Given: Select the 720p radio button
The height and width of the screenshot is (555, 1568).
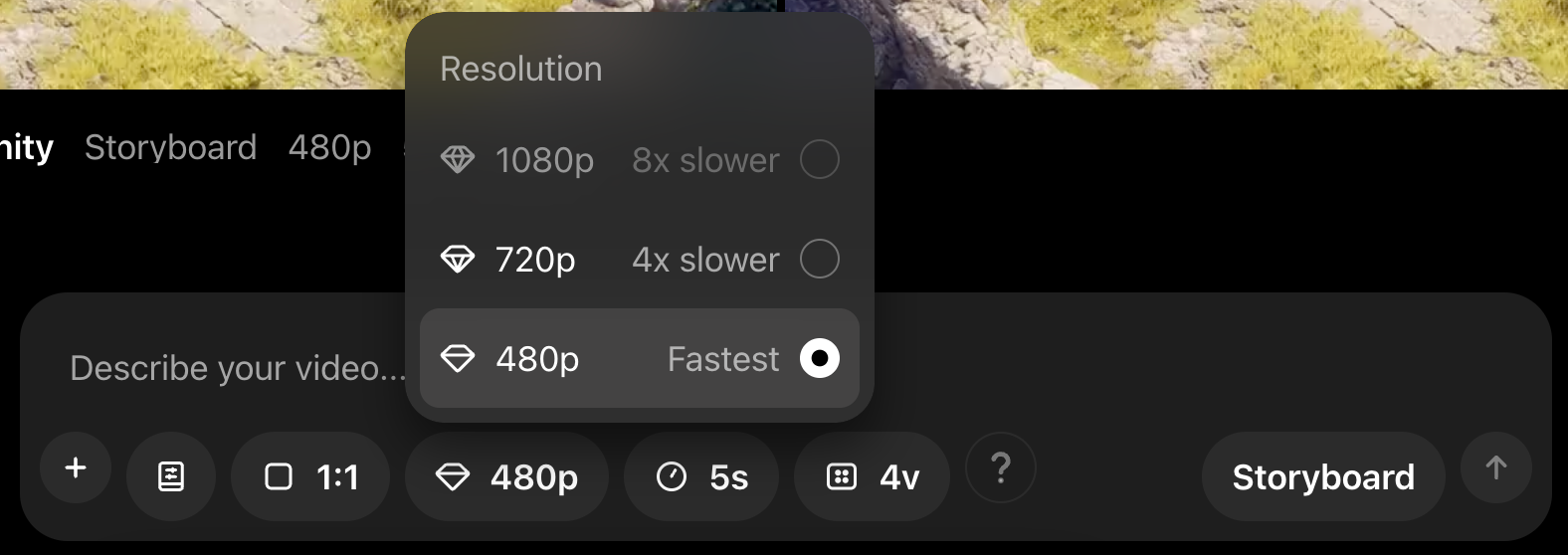Looking at the screenshot, I should click(x=819, y=260).
